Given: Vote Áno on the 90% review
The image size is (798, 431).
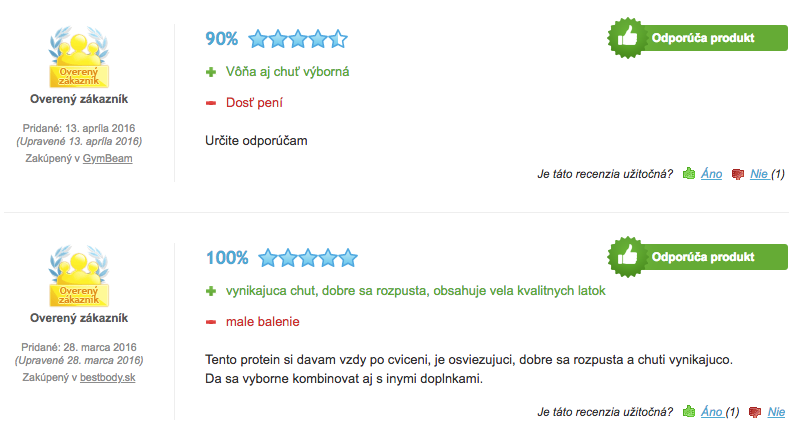Looking at the screenshot, I should [x=711, y=174].
